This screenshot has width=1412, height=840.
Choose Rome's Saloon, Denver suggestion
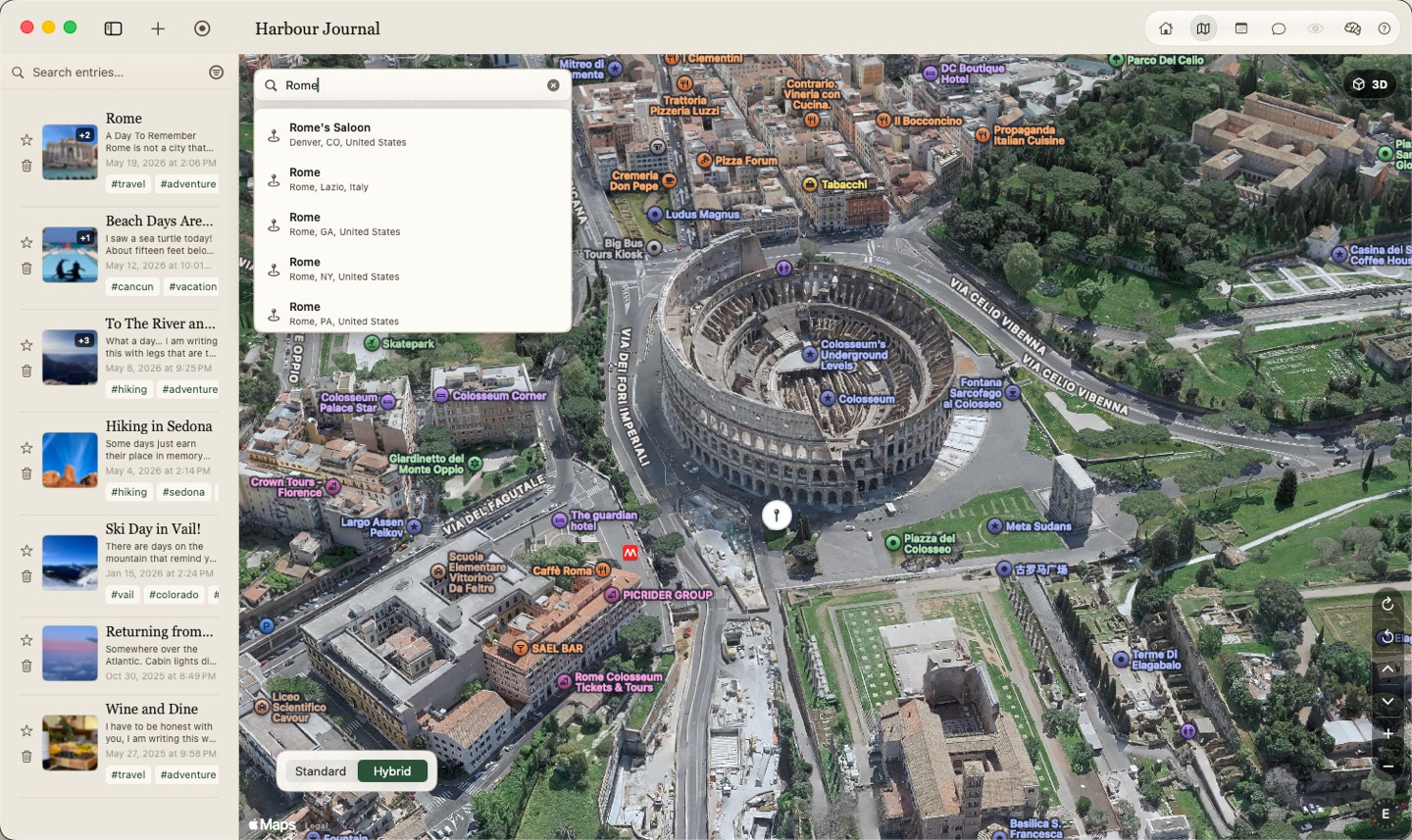(413, 134)
